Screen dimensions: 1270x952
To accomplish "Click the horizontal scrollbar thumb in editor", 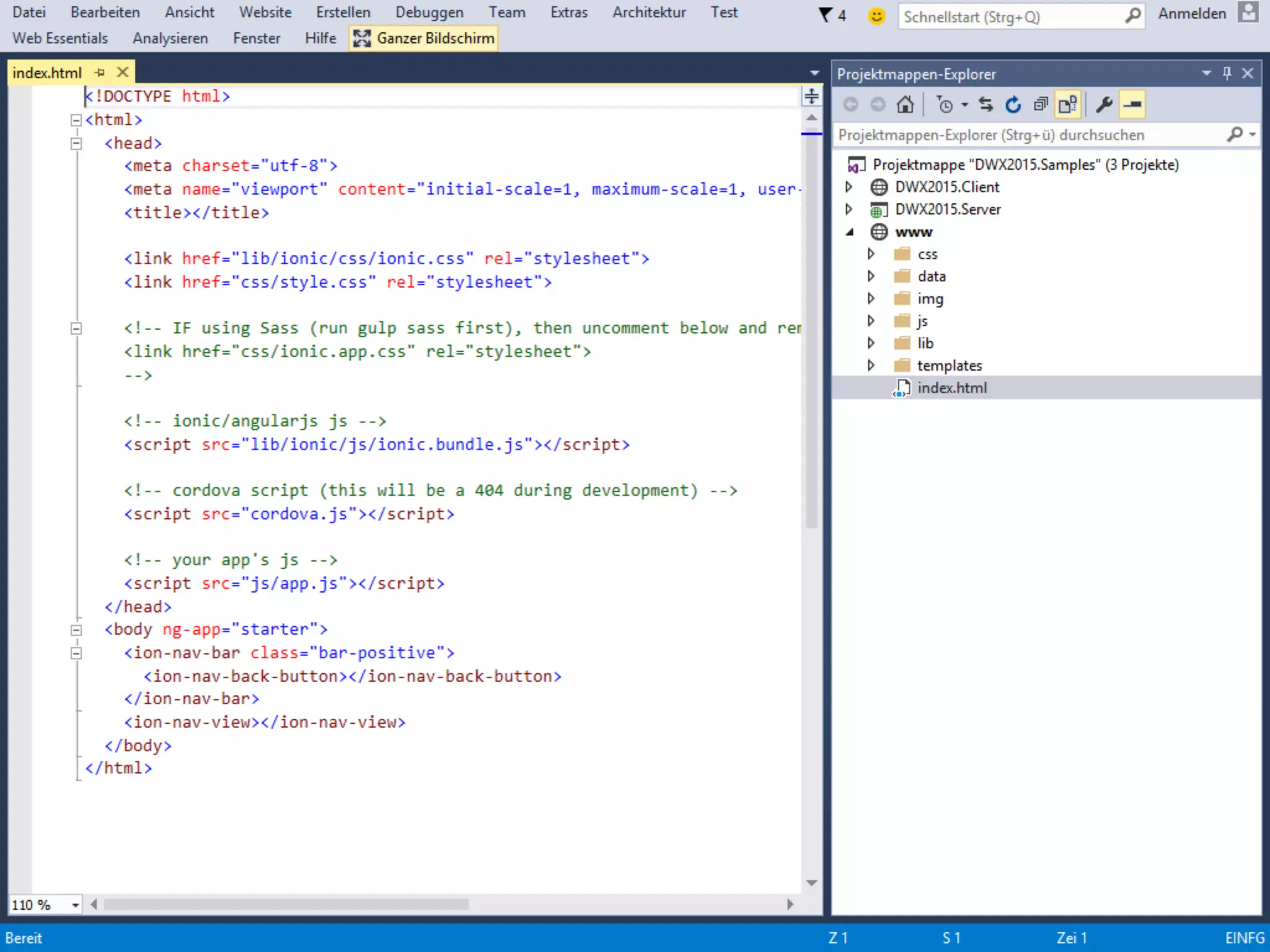I will pyautogui.click(x=285, y=904).
